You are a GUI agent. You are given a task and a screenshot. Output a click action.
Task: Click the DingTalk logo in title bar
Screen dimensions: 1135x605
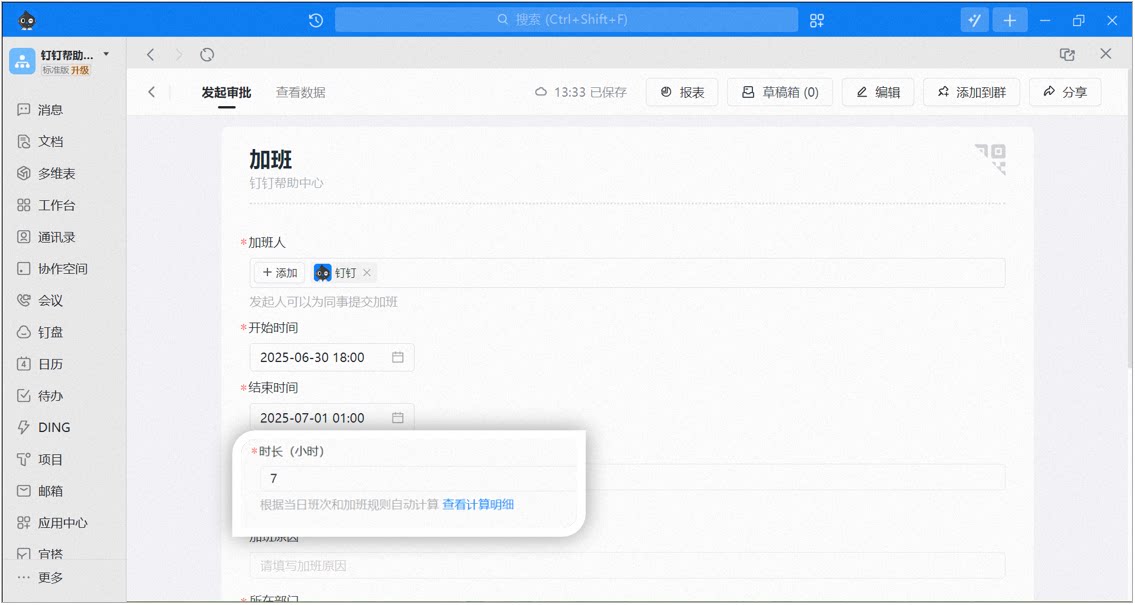coord(27,20)
